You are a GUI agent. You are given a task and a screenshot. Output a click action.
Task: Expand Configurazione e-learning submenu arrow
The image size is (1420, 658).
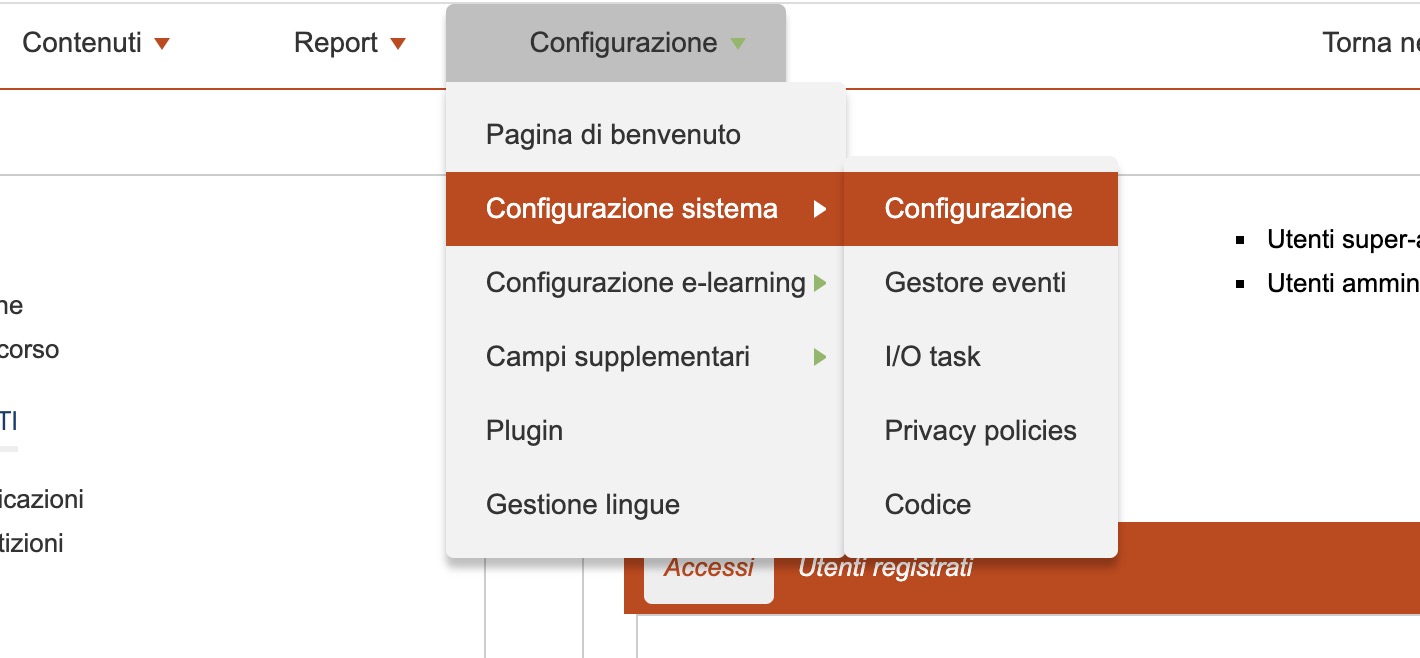820,283
